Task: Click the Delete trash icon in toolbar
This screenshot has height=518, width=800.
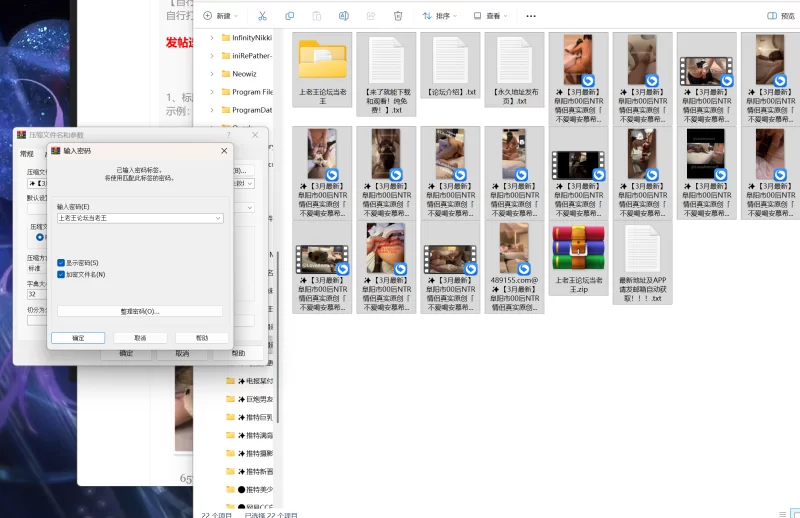Action: [398, 16]
